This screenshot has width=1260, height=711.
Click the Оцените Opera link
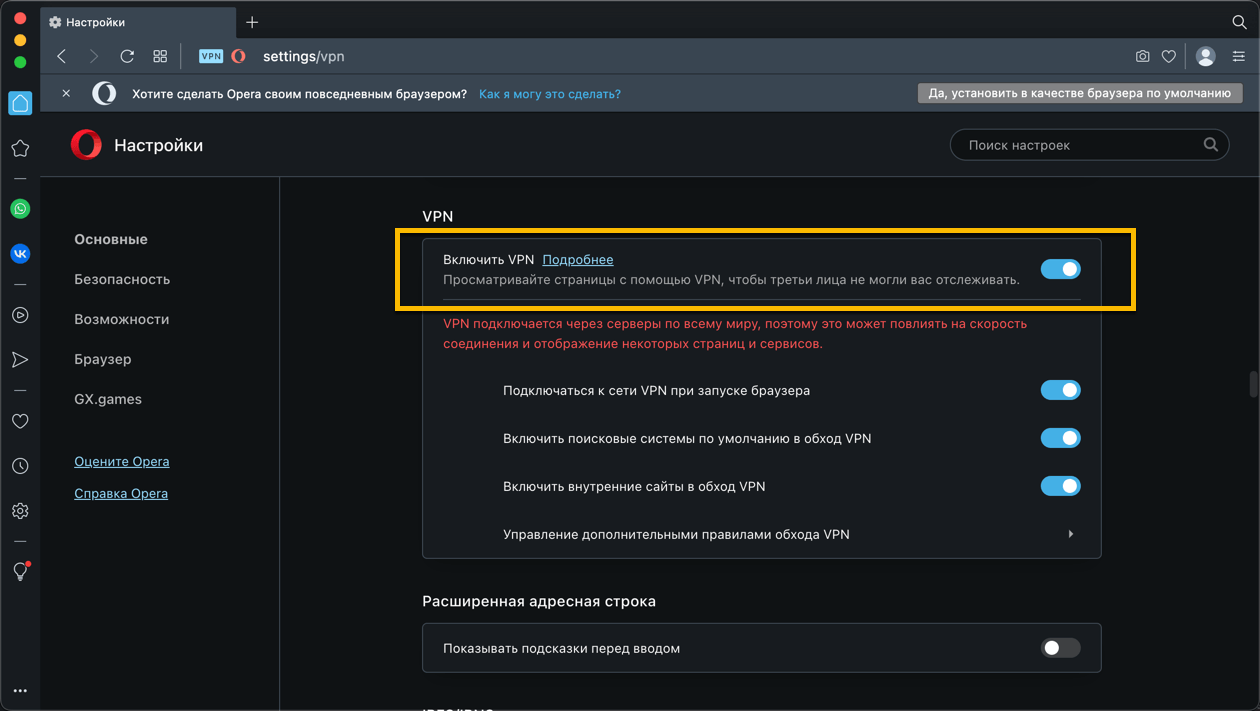click(x=122, y=461)
